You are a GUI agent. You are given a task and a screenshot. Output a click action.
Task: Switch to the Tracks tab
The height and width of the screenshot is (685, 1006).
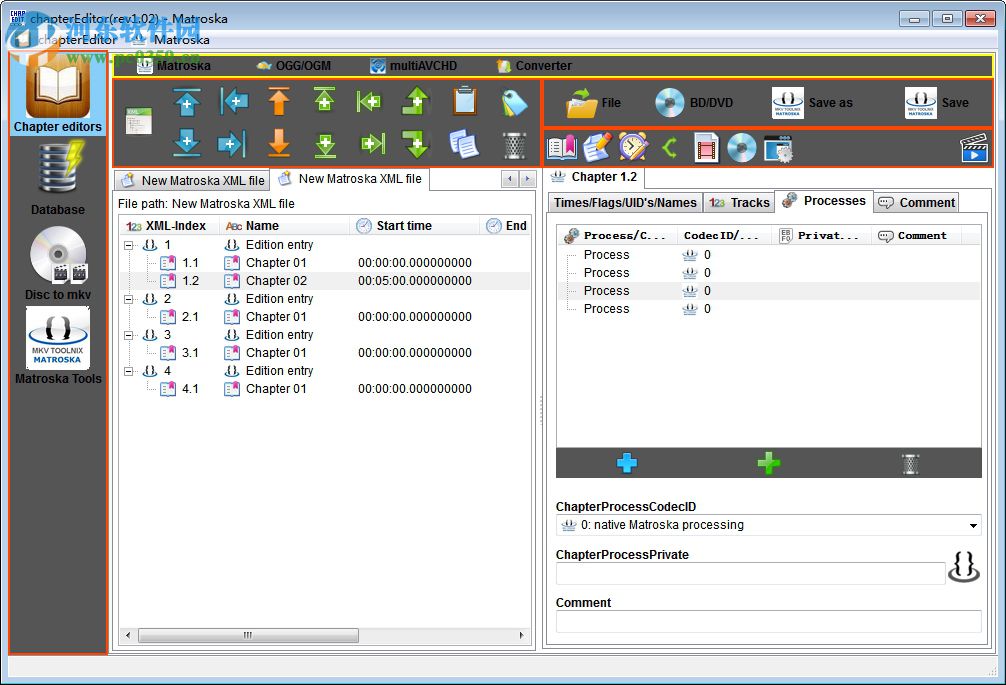pyautogui.click(x=739, y=203)
